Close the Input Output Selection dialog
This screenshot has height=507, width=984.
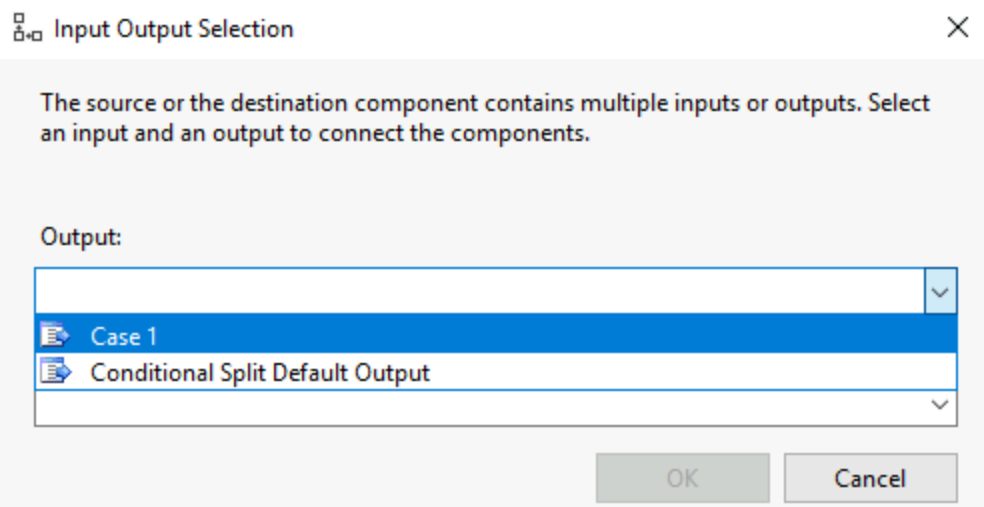(x=957, y=28)
